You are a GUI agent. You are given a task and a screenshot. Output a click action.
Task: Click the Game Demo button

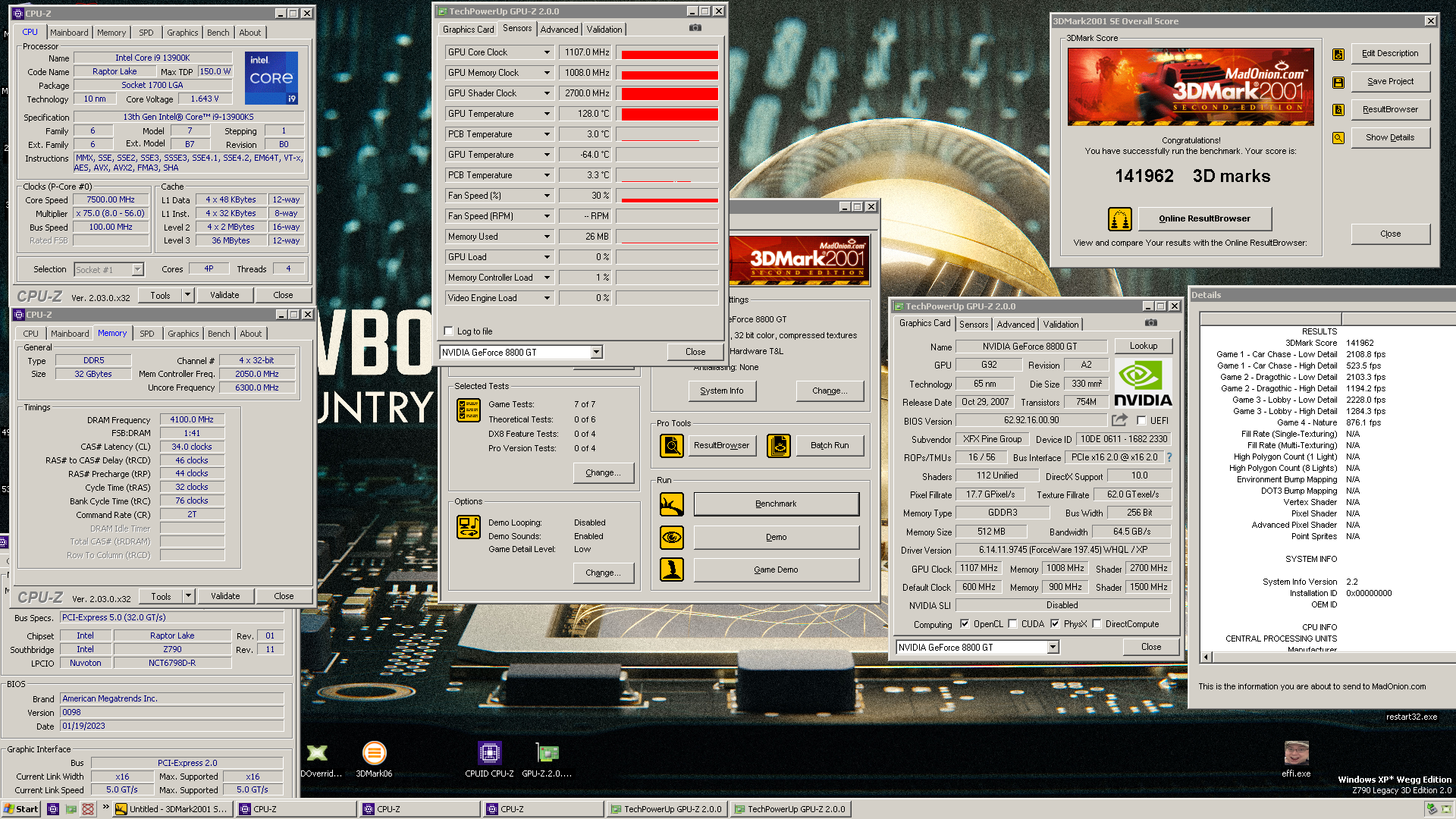(776, 570)
